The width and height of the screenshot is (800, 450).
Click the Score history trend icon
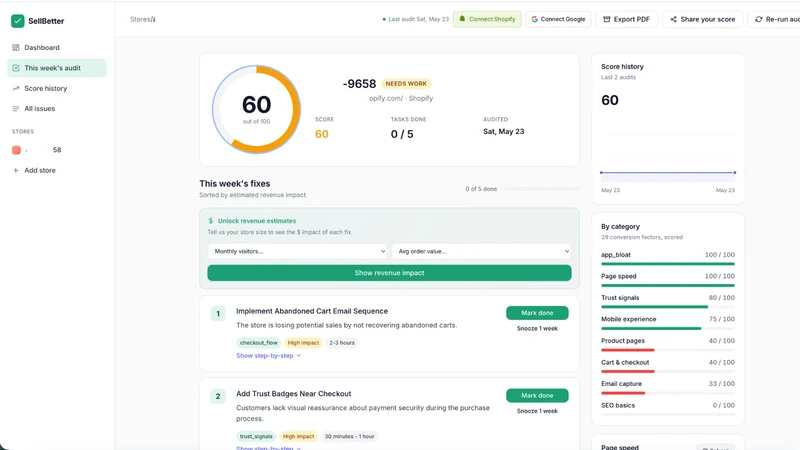16,88
